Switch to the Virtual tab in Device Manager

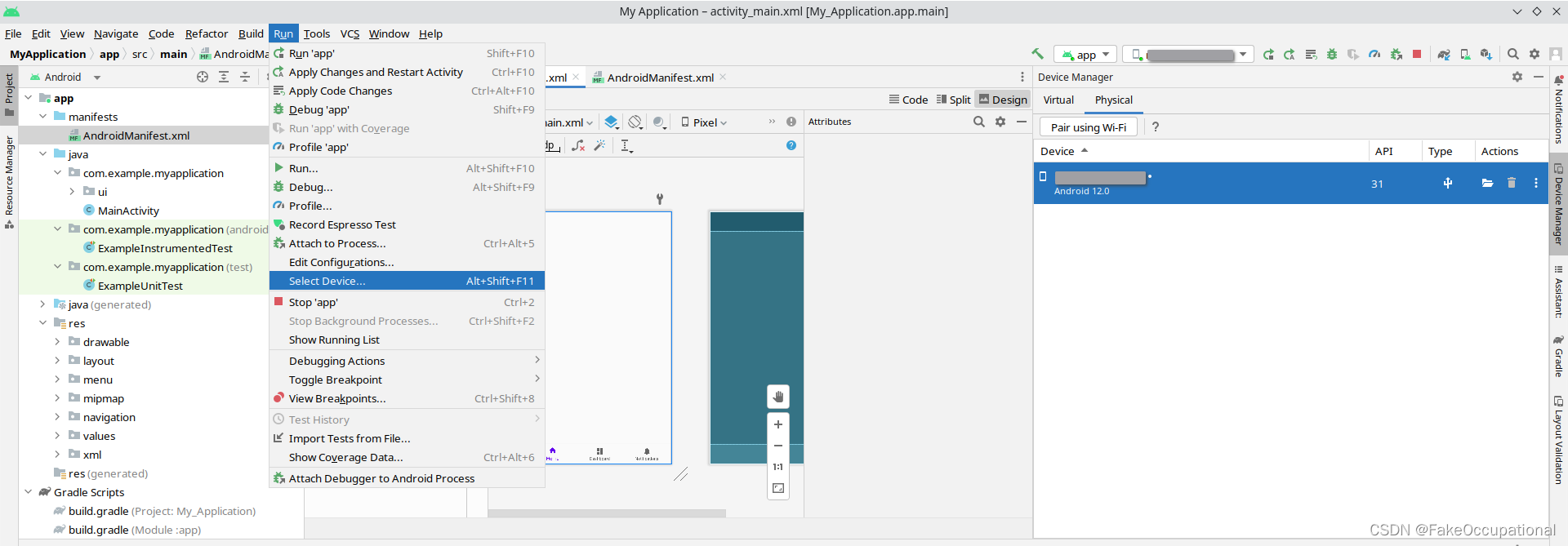(1058, 100)
